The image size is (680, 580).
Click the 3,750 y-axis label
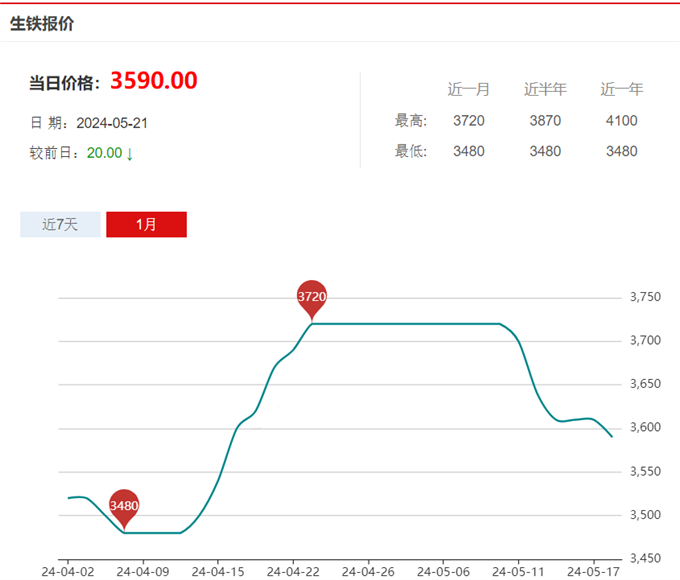tap(645, 298)
